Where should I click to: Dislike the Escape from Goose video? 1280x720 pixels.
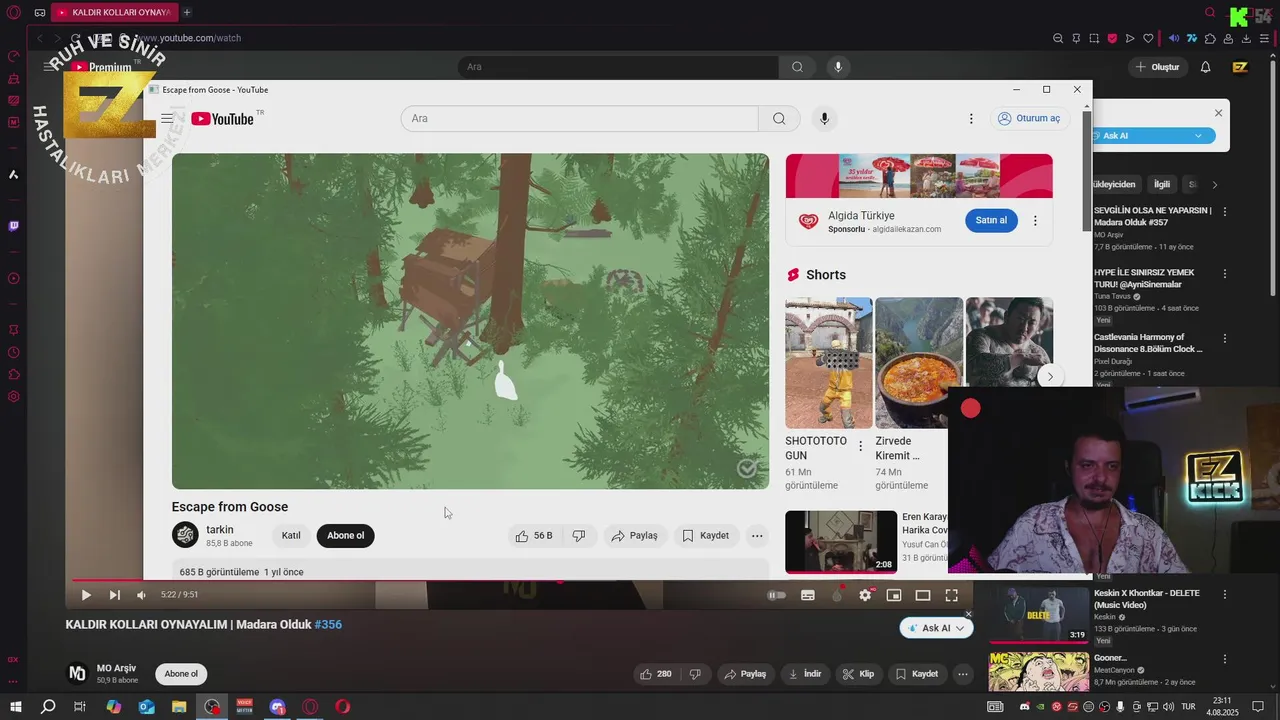[x=579, y=536]
